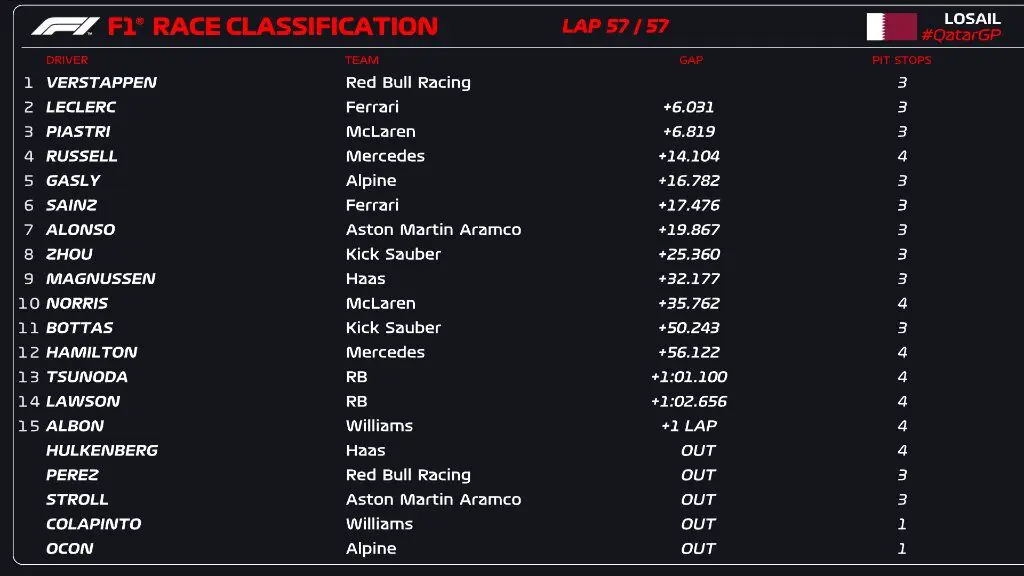Select the GAP column header

point(691,60)
